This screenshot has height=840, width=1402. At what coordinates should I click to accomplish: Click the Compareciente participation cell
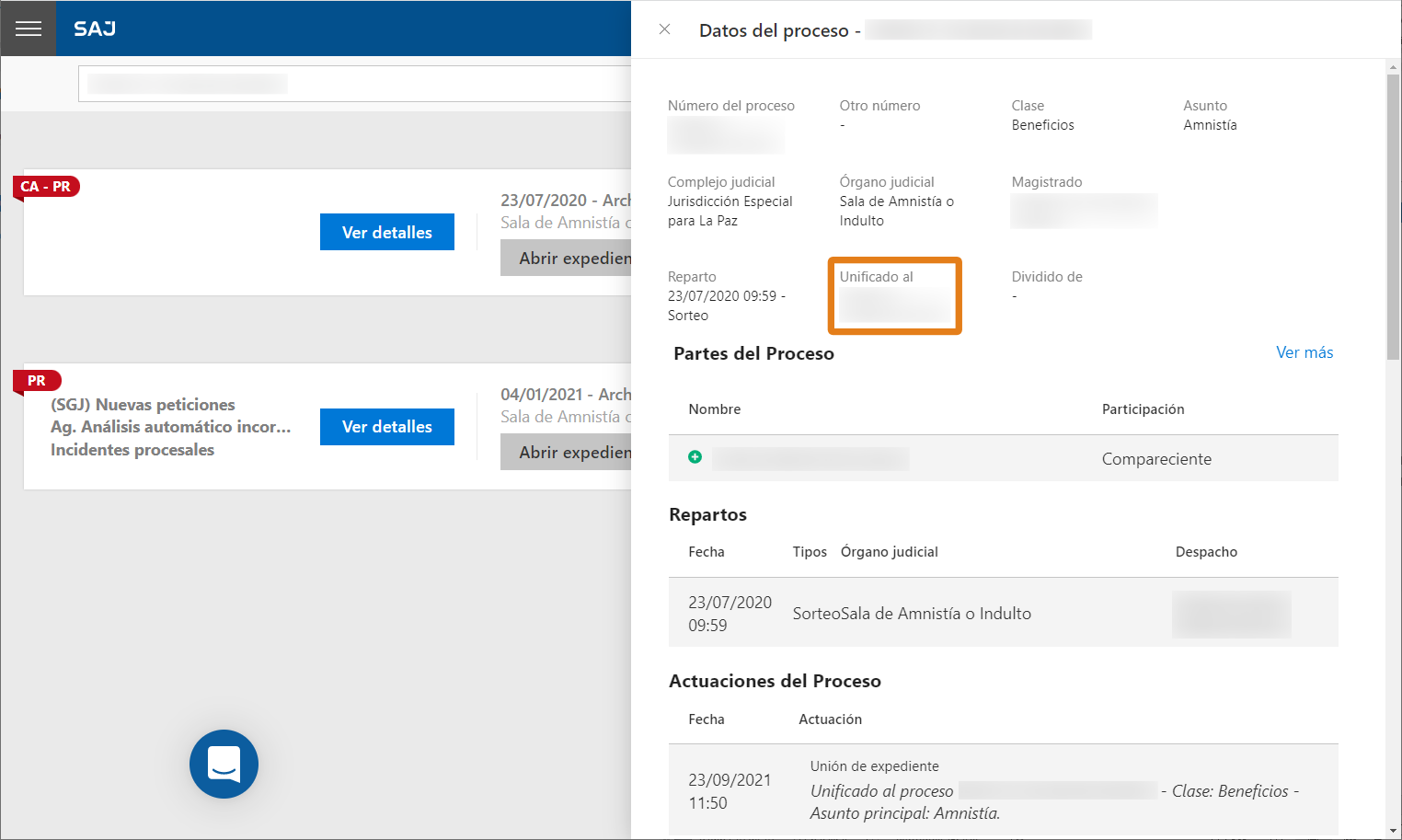pyautogui.click(x=1156, y=458)
